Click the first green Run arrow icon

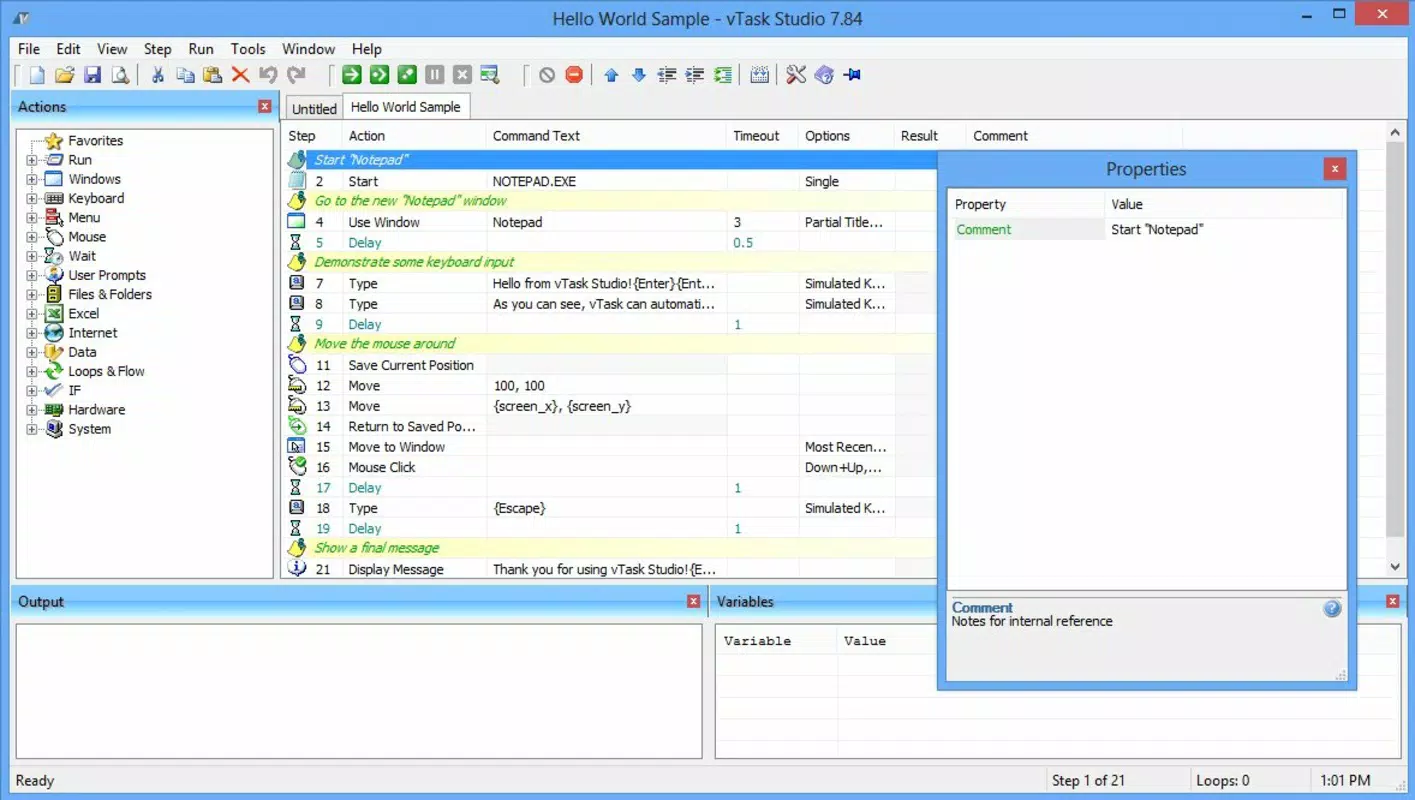coord(351,75)
